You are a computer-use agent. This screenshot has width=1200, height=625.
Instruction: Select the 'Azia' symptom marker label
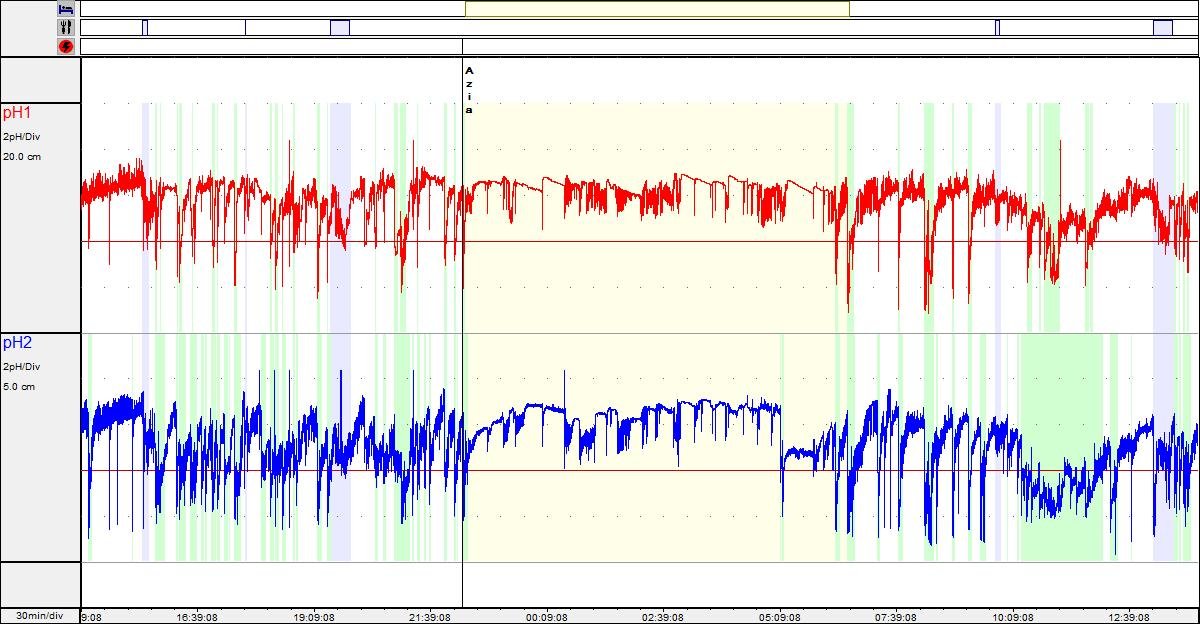(x=469, y=90)
